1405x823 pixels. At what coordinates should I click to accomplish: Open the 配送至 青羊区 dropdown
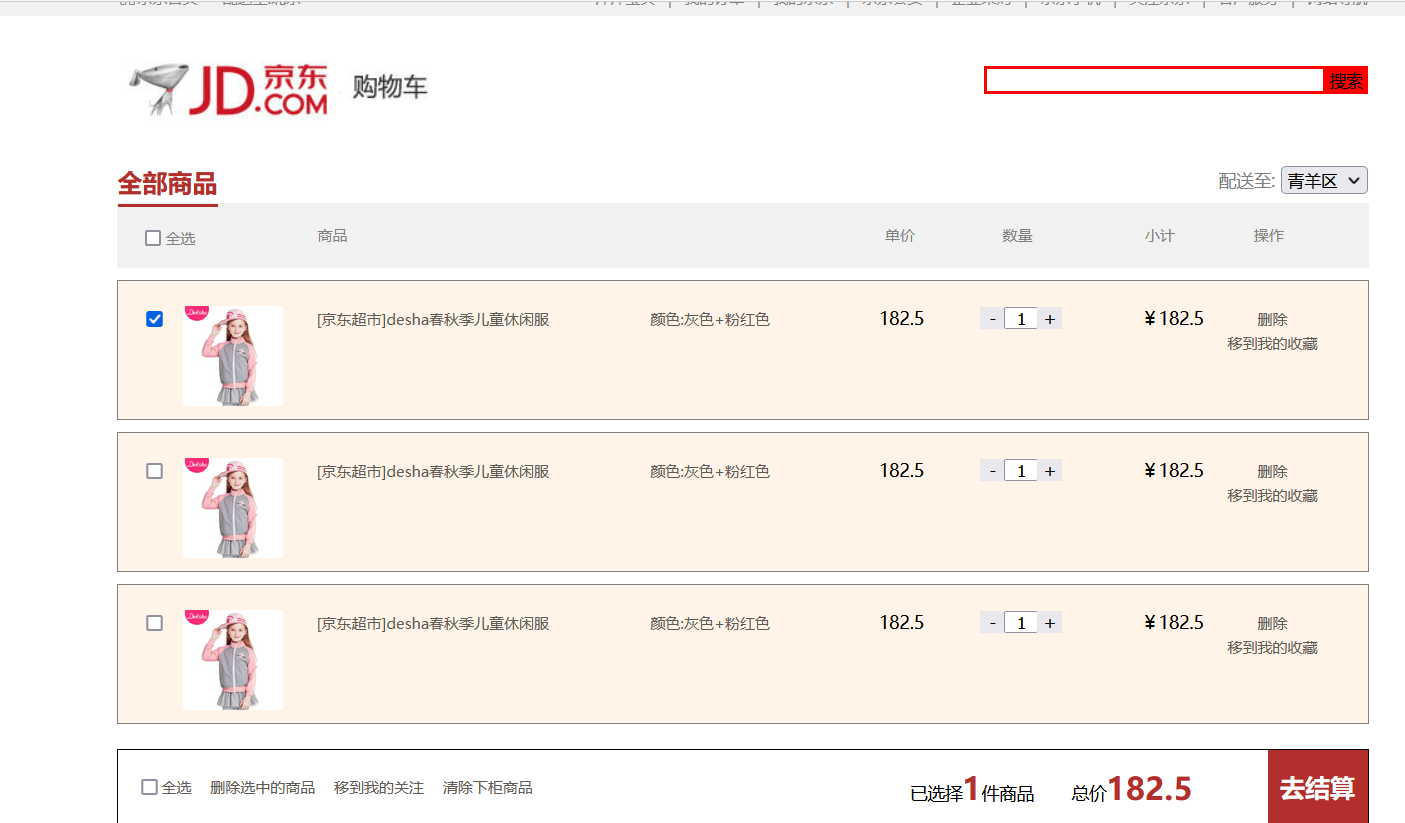click(1324, 181)
